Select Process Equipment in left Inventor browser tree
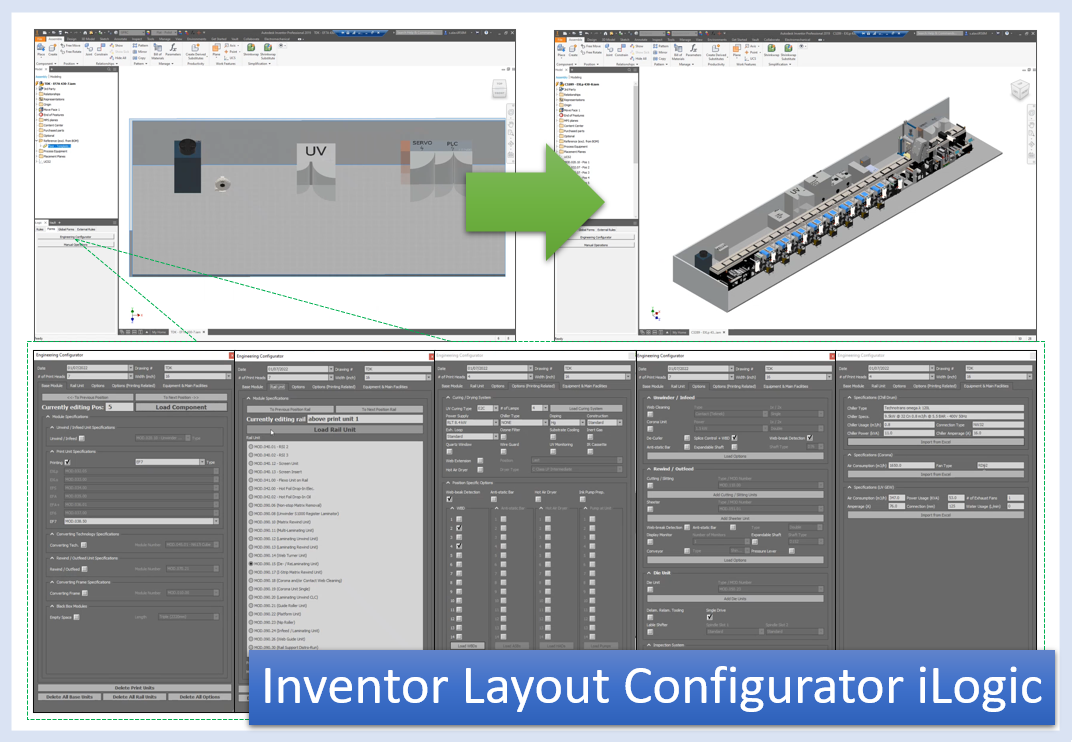The image size is (1072, 742). (53, 151)
